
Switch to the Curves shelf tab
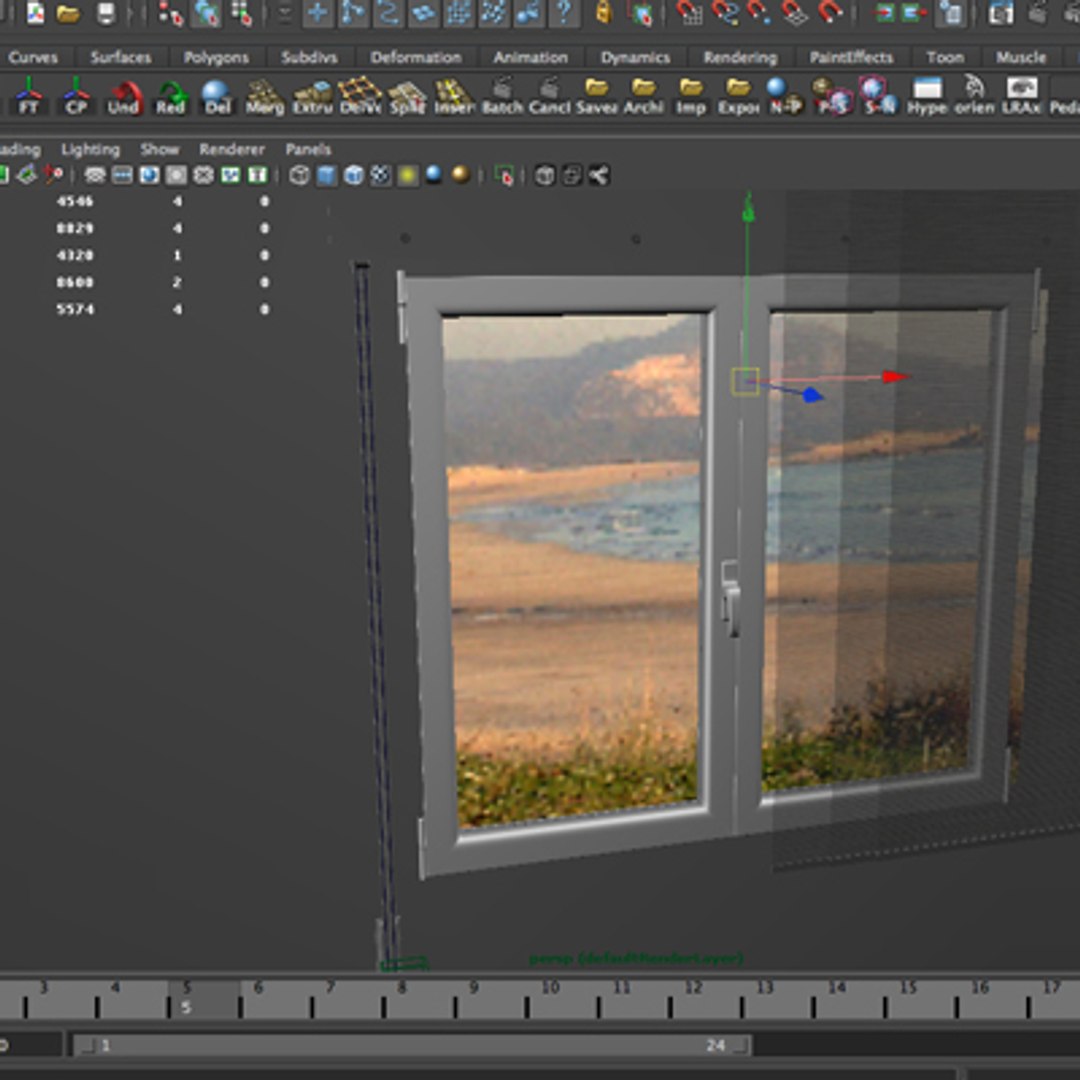[33, 57]
